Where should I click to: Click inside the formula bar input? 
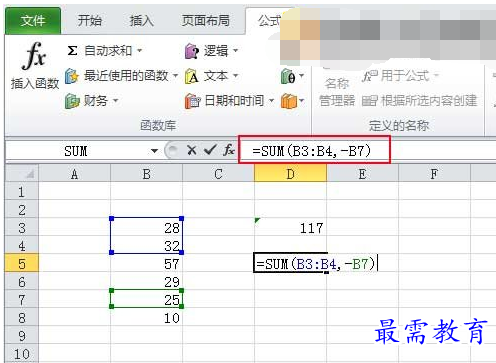[x=367, y=151]
